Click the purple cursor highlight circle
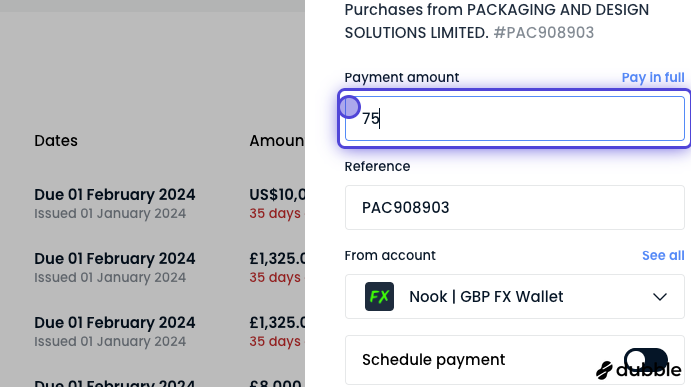 [x=349, y=107]
